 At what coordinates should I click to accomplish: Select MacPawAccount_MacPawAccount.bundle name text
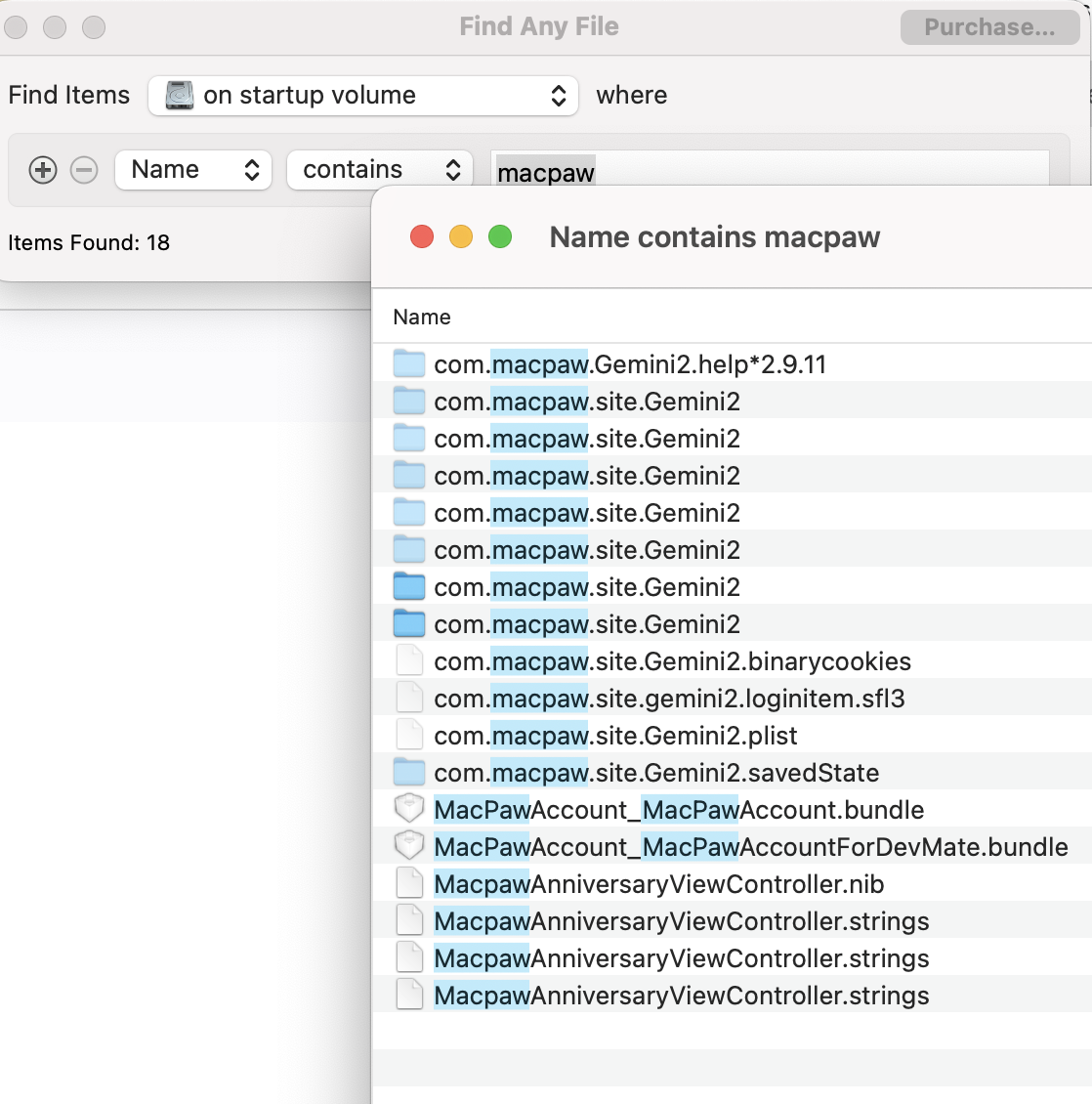(679, 810)
